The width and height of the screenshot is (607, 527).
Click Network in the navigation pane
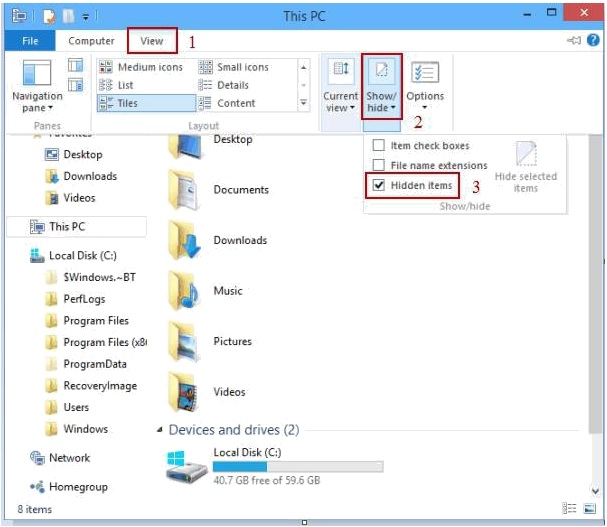pyautogui.click(x=69, y=458)
